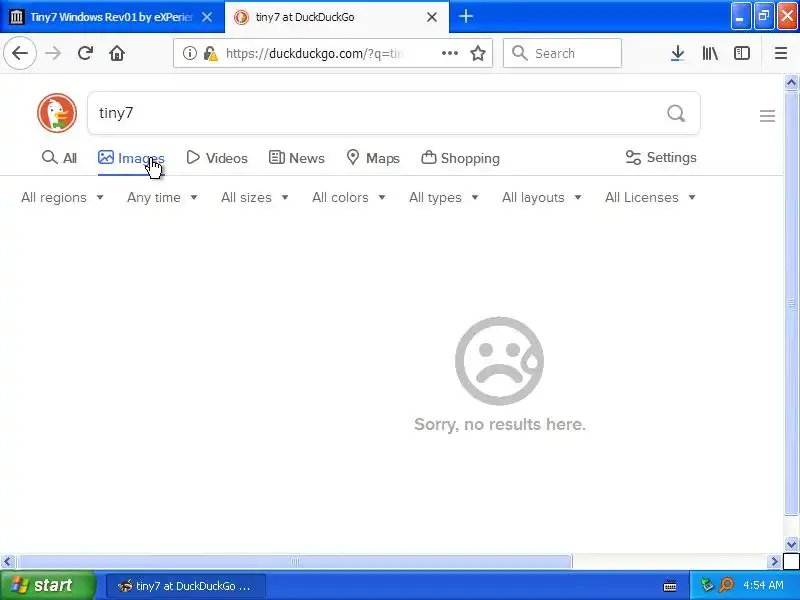
Task: Expand the All types filter
Action: 443,197
